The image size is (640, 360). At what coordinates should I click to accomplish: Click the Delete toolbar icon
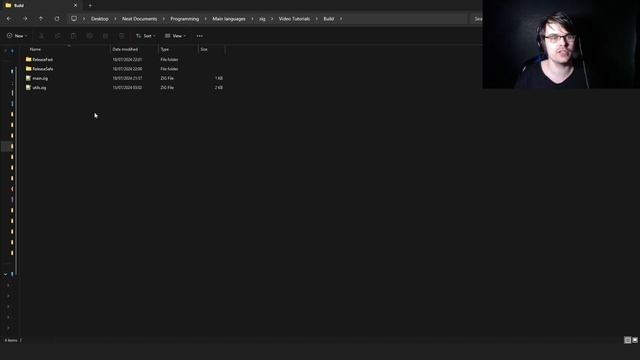[x=122, y=36]
